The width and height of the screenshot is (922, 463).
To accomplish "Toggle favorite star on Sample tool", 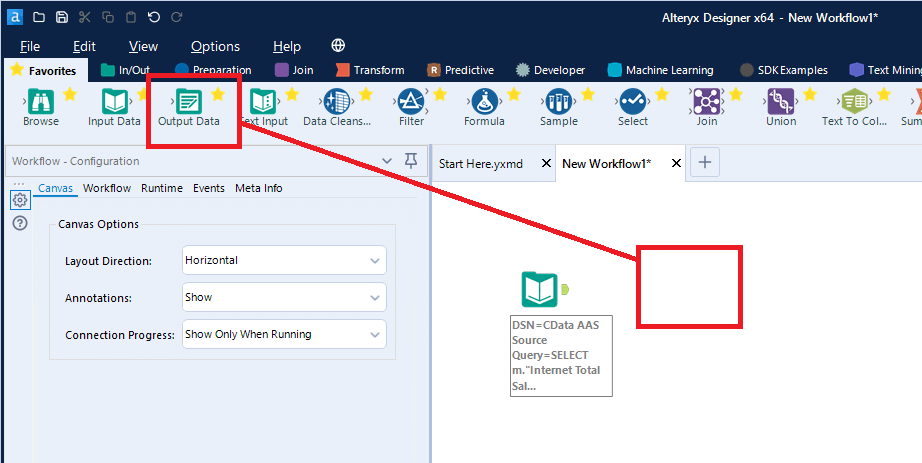I will [588, 94].
